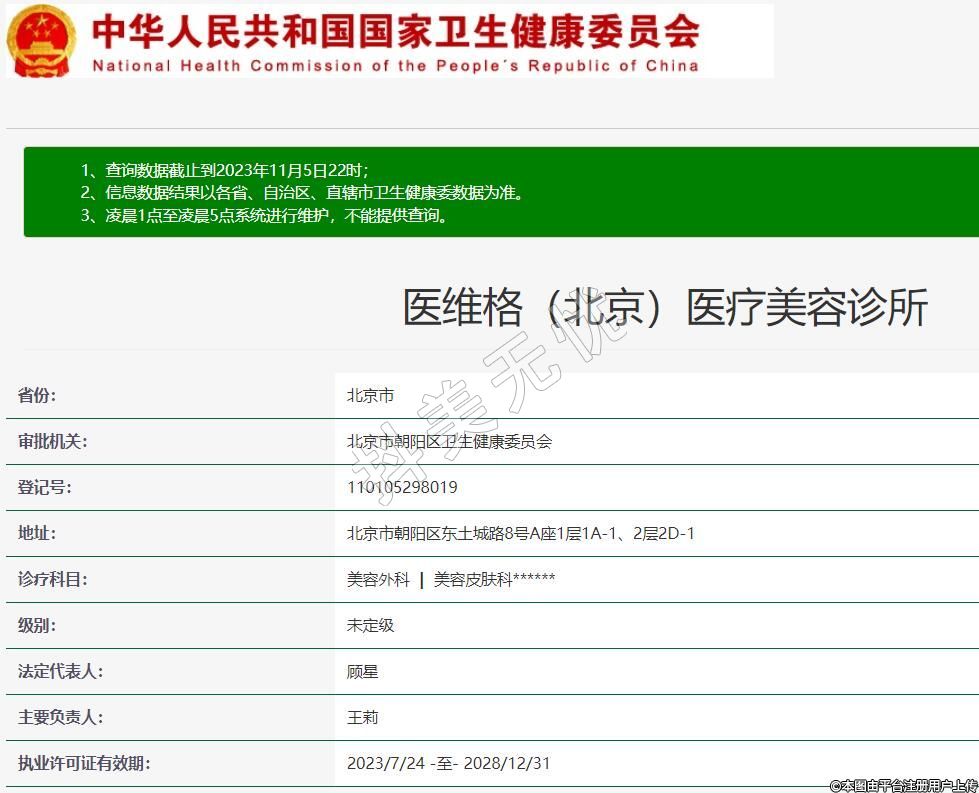
Task: Click the 省份 row label
Action: point(37,395)
